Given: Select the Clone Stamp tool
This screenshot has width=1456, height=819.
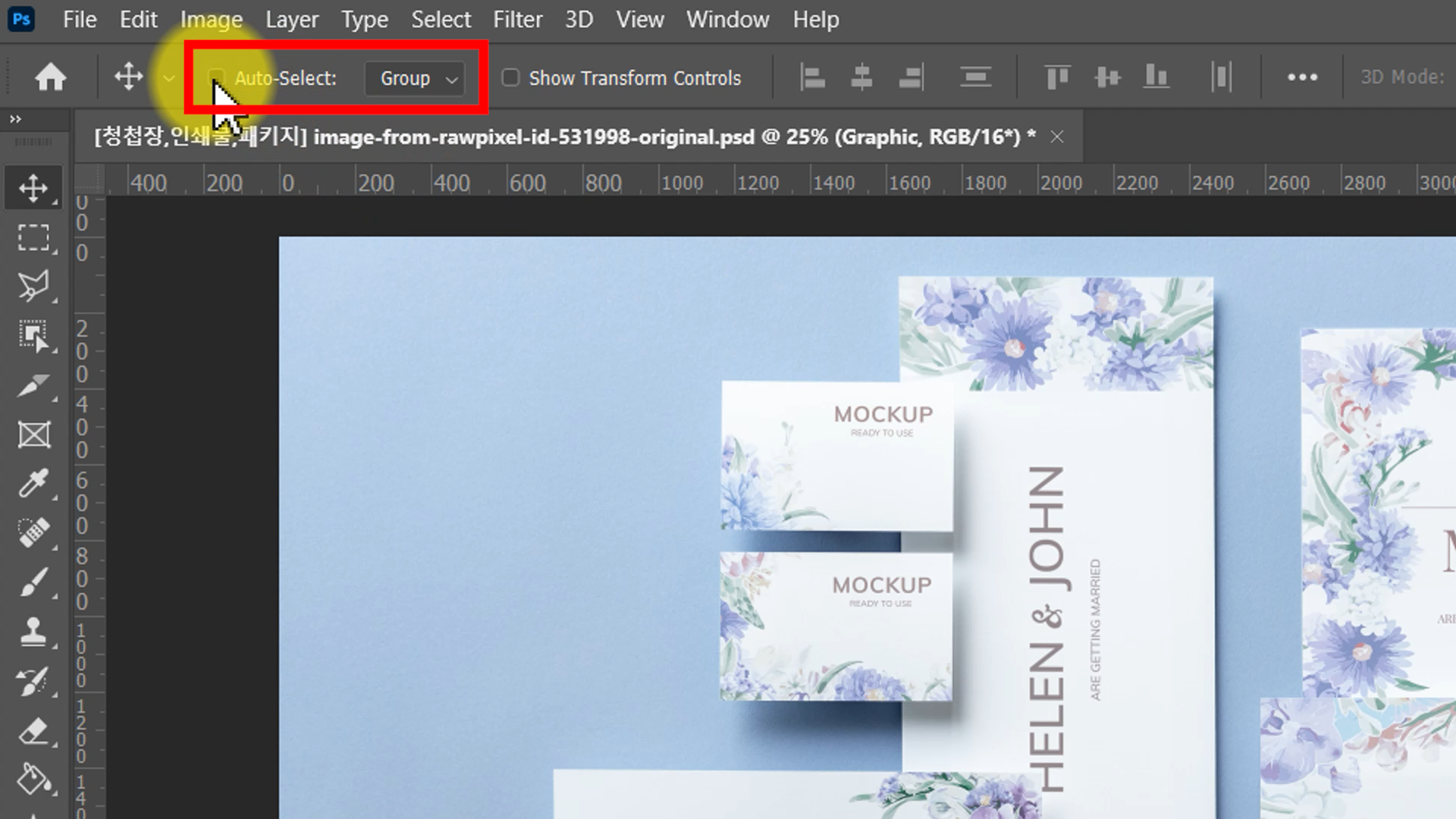Looking at the screenshot, I should tap(33, 631).
